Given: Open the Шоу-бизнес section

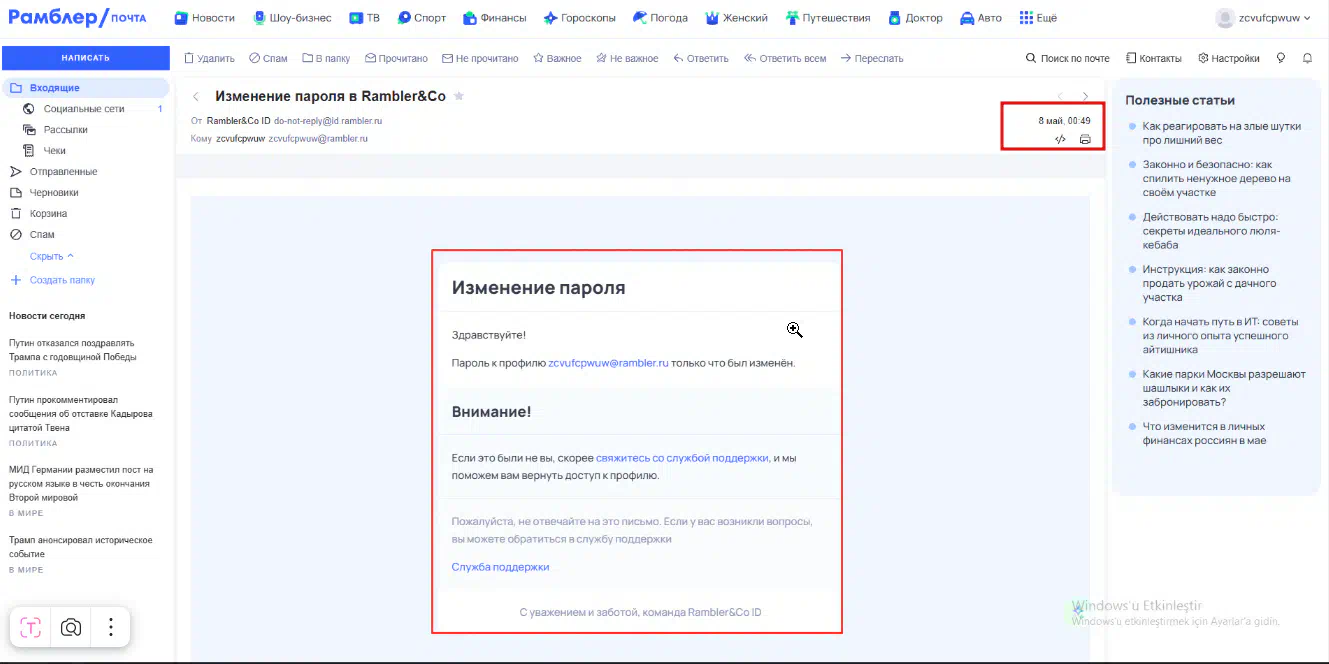Looking at the screenshot, I should pos(292,18).
